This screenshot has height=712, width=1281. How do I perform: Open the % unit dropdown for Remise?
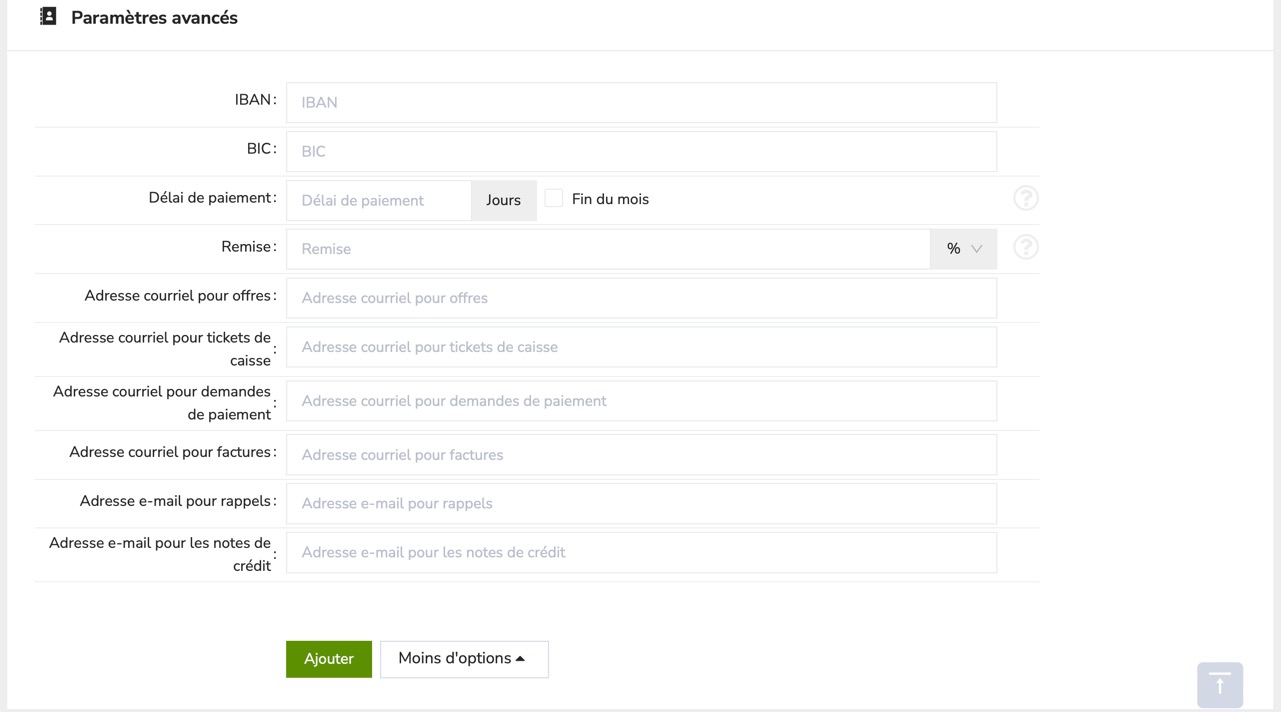[x=963, y=249]
